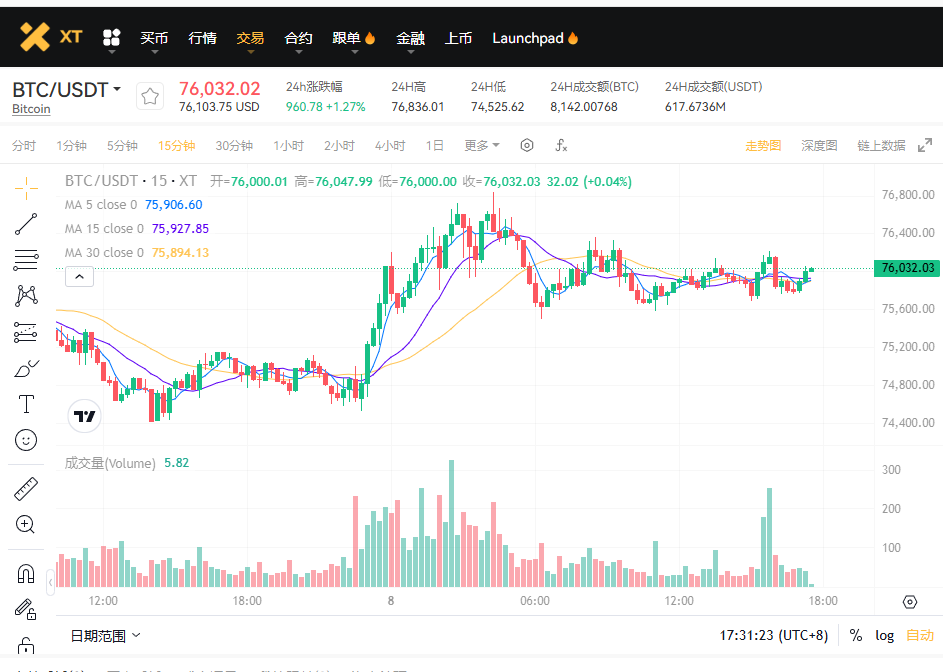The height and width of the screenshot is (672, 943).
Task: Select the long position forecasting tool
Action: [26, 332]
